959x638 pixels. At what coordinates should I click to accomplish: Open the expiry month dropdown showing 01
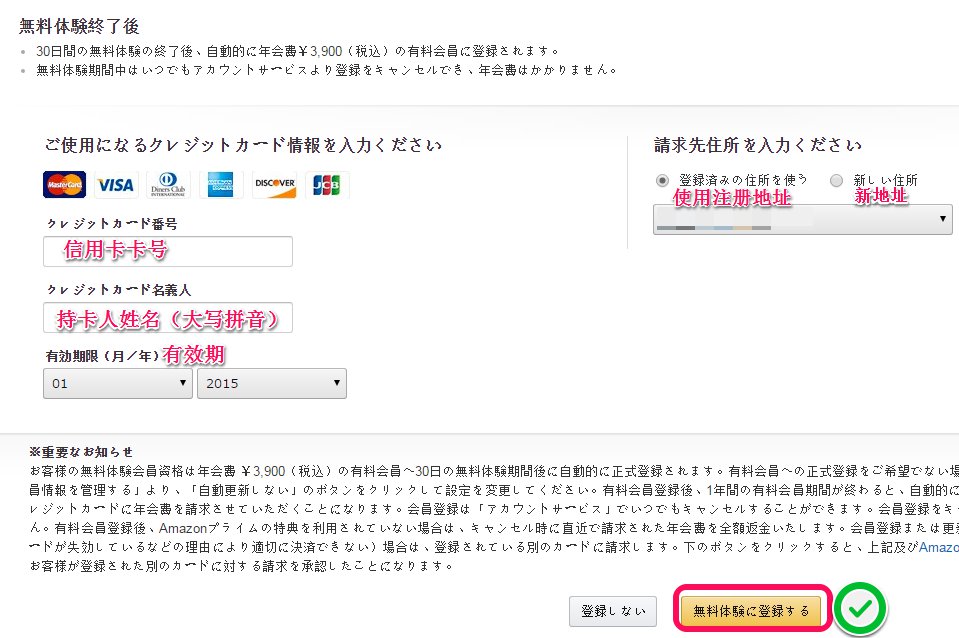pyautogui.click(x=118, y=384)
